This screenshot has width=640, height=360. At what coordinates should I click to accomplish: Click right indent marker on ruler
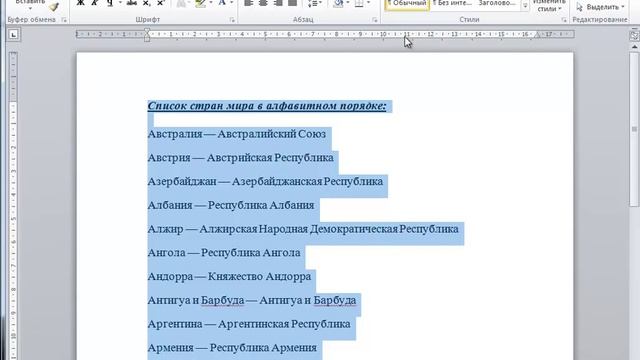(x=538, y=36)
